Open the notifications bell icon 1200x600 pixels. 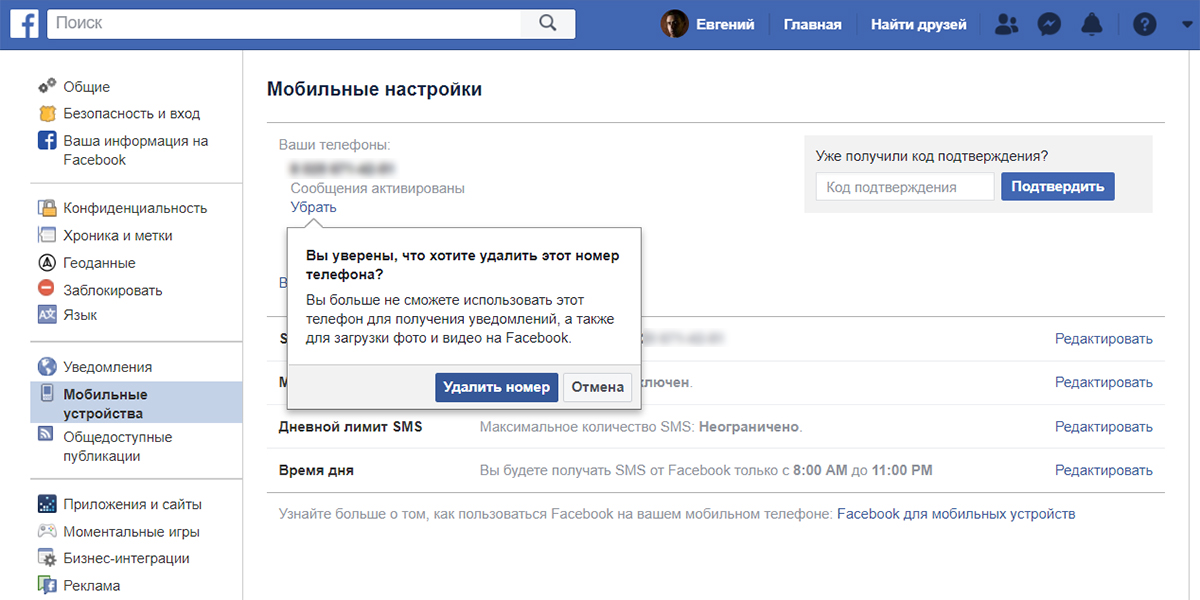click(1091, 24)
